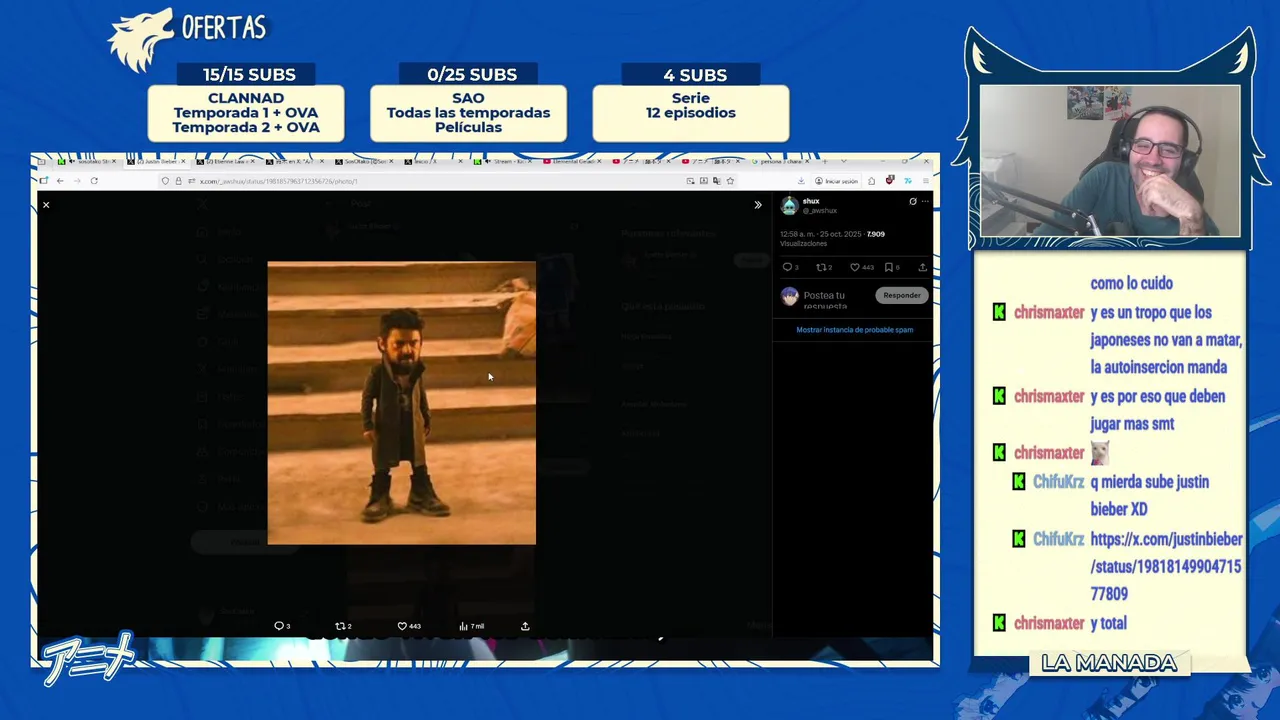Click the SAO Todas las temporadas card
The image size is (1280, 720).
click(x=468, y=113)
